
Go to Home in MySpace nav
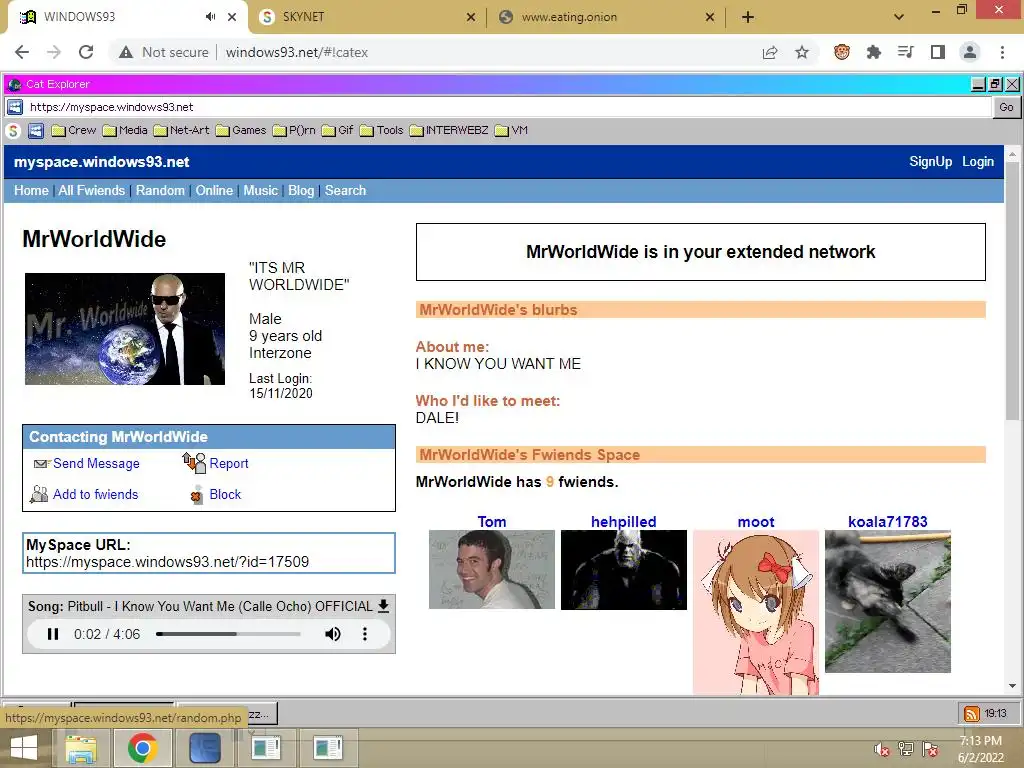(31, 191)
